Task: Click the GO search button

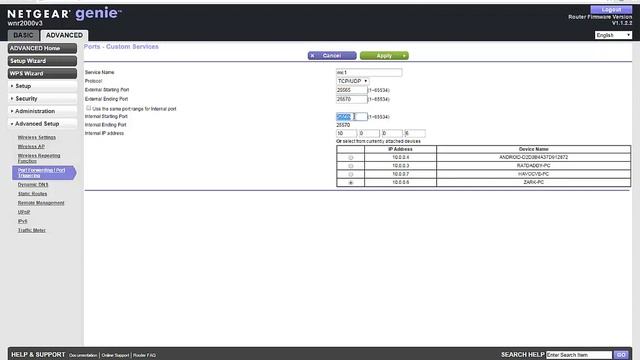Action: tap(621, 355)
